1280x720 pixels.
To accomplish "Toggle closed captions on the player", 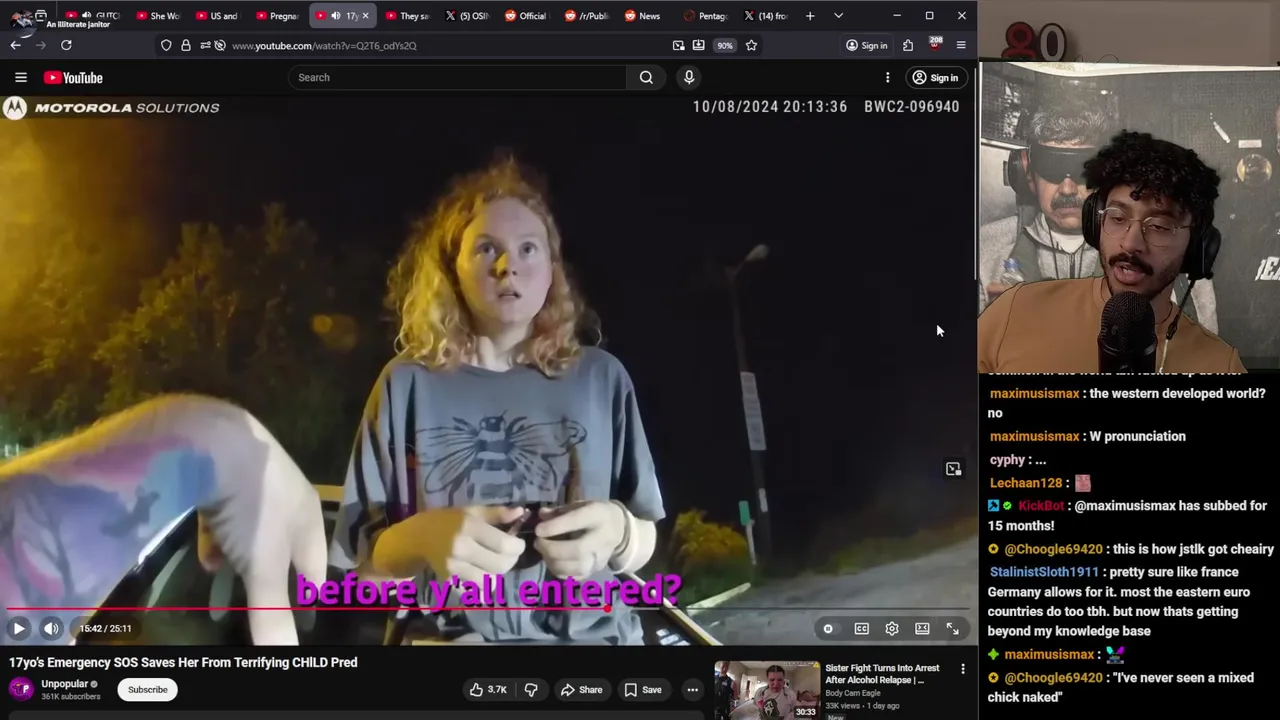I will (x=861, y=628).
